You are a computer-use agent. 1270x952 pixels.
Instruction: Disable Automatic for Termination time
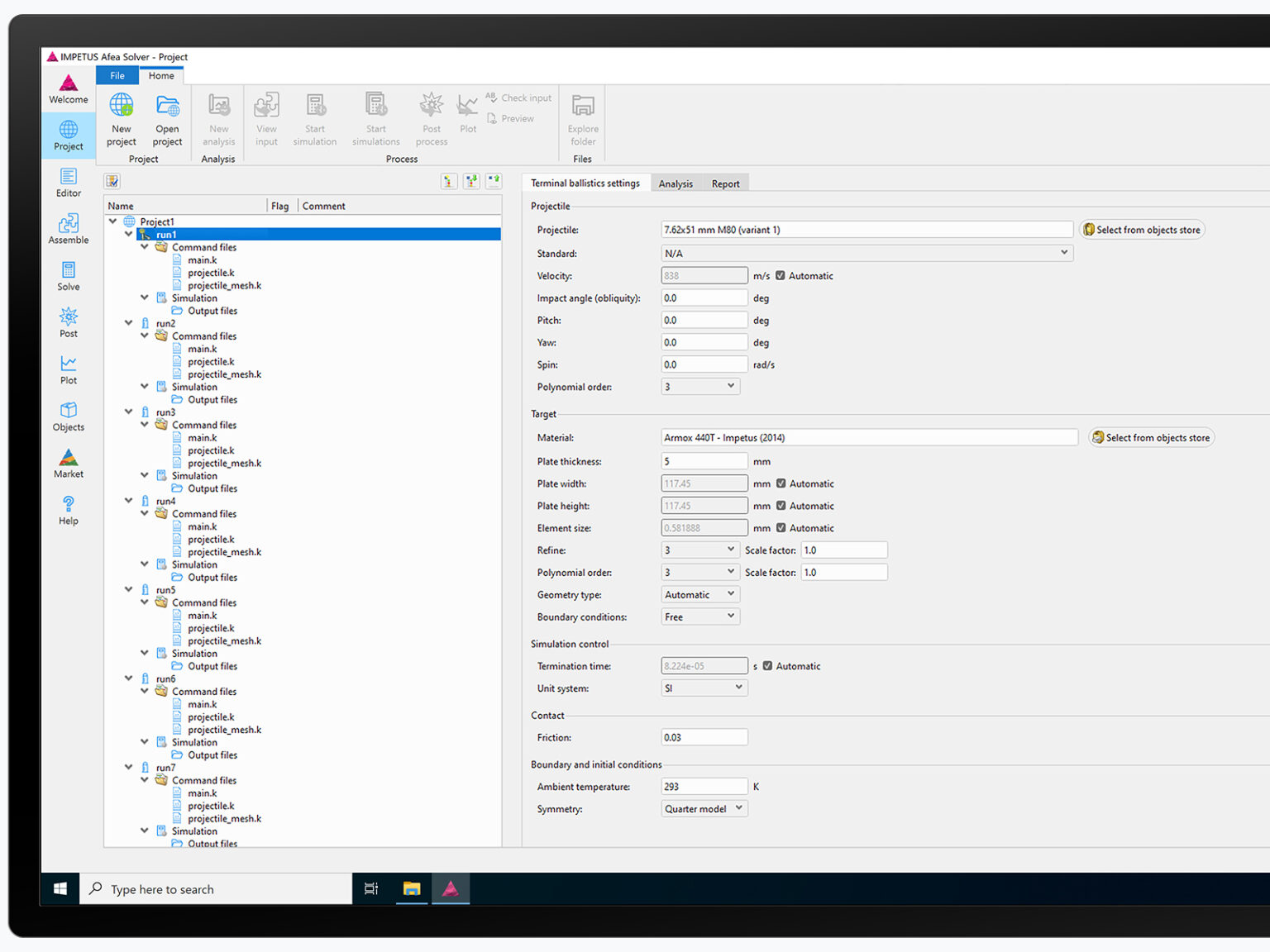(x=768, y=666)
